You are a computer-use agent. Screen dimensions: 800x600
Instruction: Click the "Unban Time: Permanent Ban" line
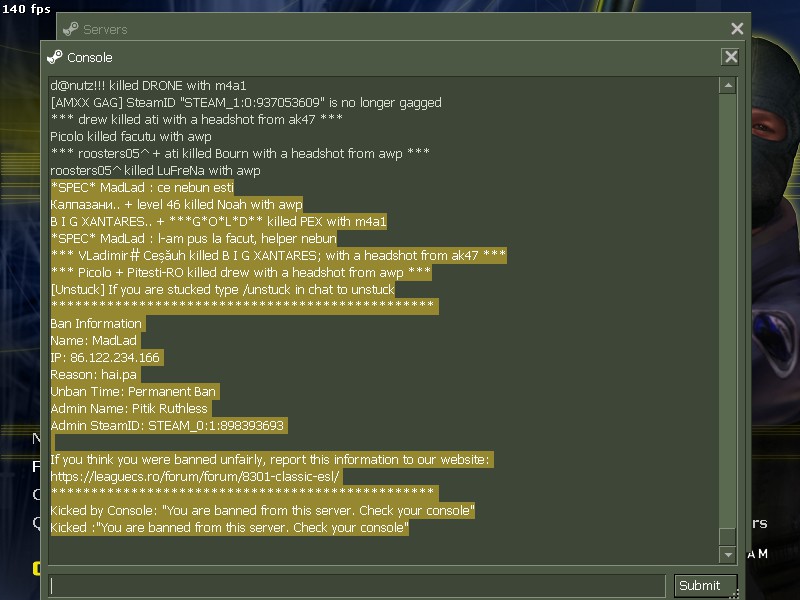tap(134, 391)
